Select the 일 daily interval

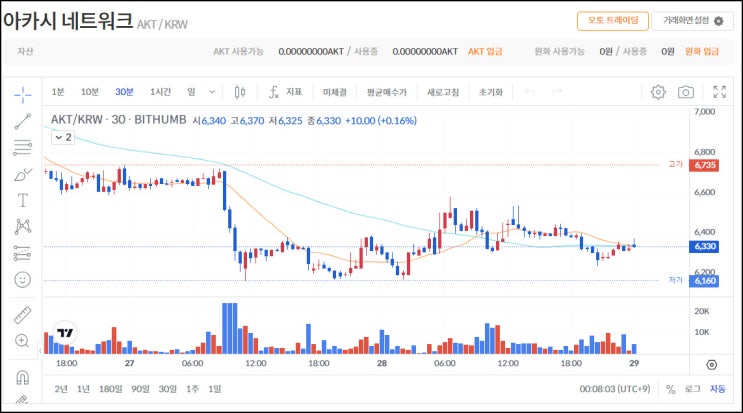[191, 92]
